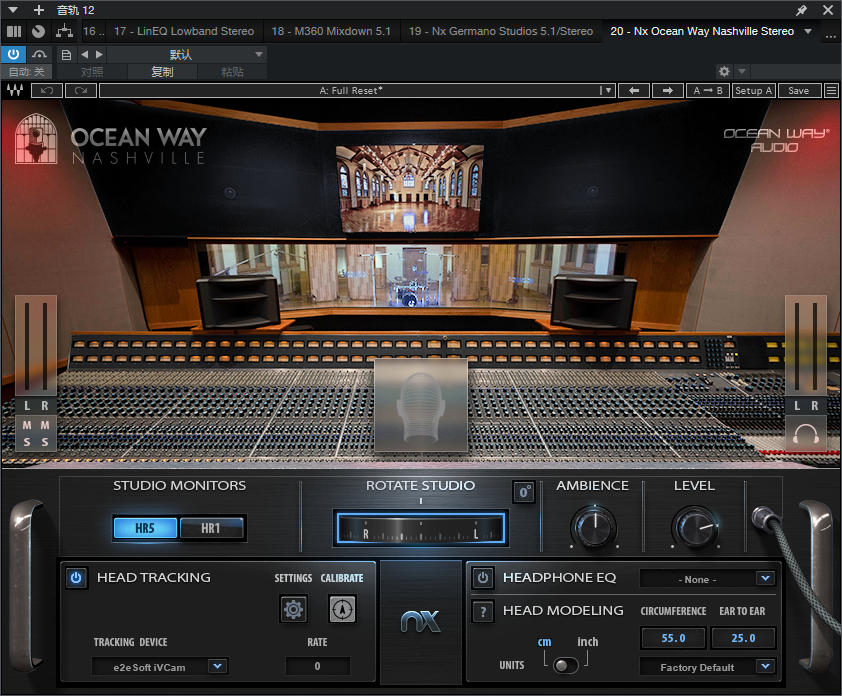The image size is (842, 696).
Task: Open the Head Modeling help question mark
Action: click(483, 611)
